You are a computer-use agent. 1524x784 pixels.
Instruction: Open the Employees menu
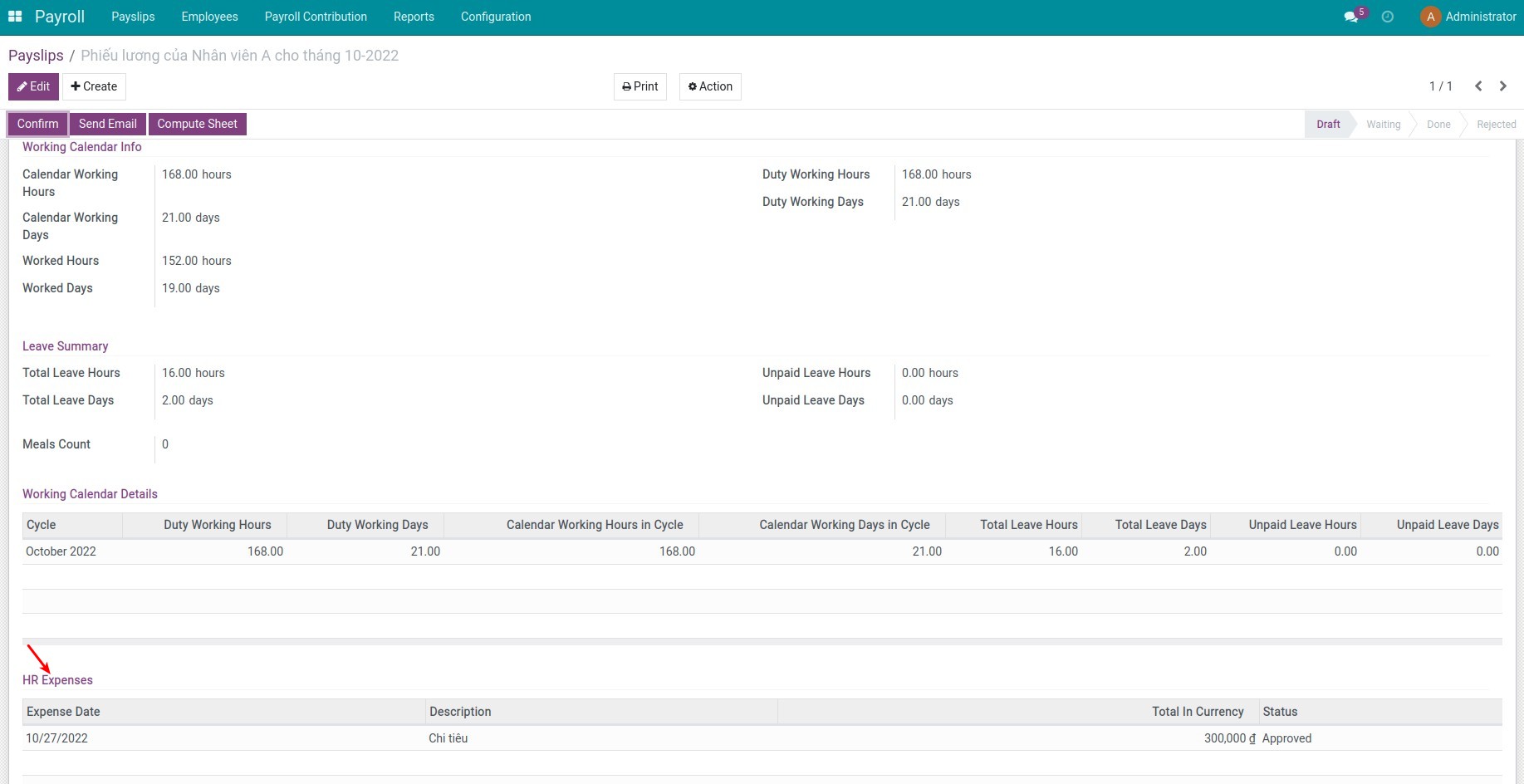pyautogui.click(x=209, y=17)
